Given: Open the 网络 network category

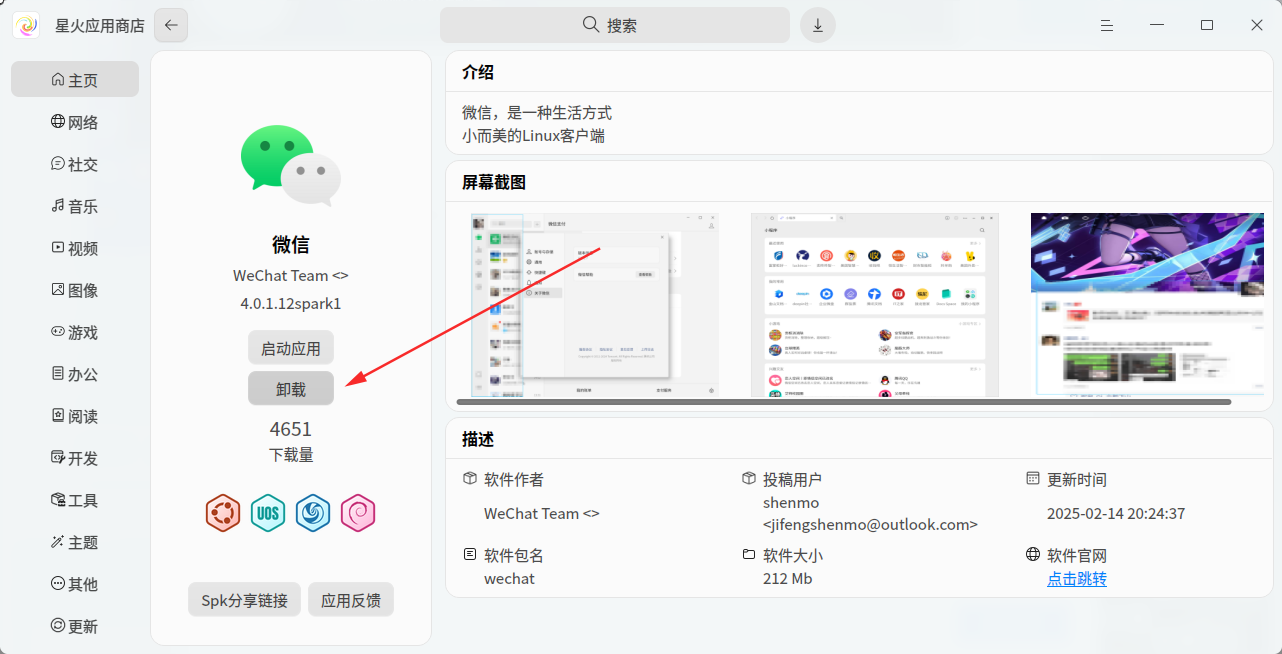Looking at the screenshot, I should point(75,122).
